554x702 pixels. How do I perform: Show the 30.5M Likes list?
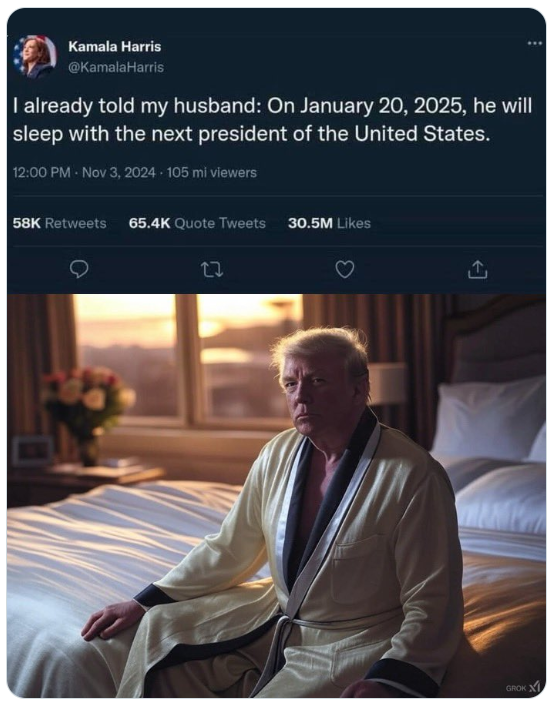(329, 223)
